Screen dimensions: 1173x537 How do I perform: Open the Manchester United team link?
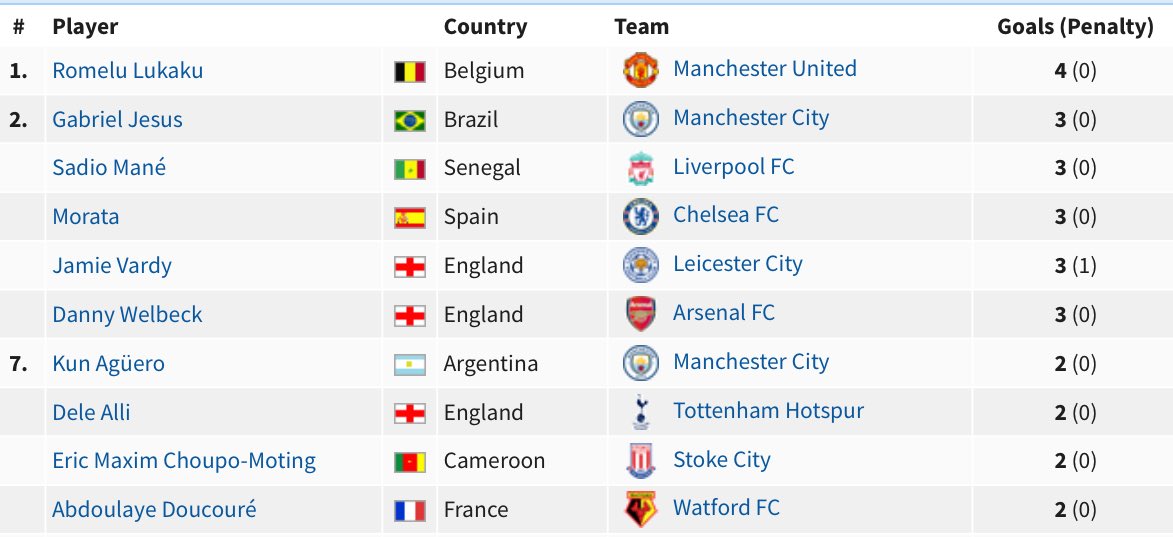click(765, 68)
